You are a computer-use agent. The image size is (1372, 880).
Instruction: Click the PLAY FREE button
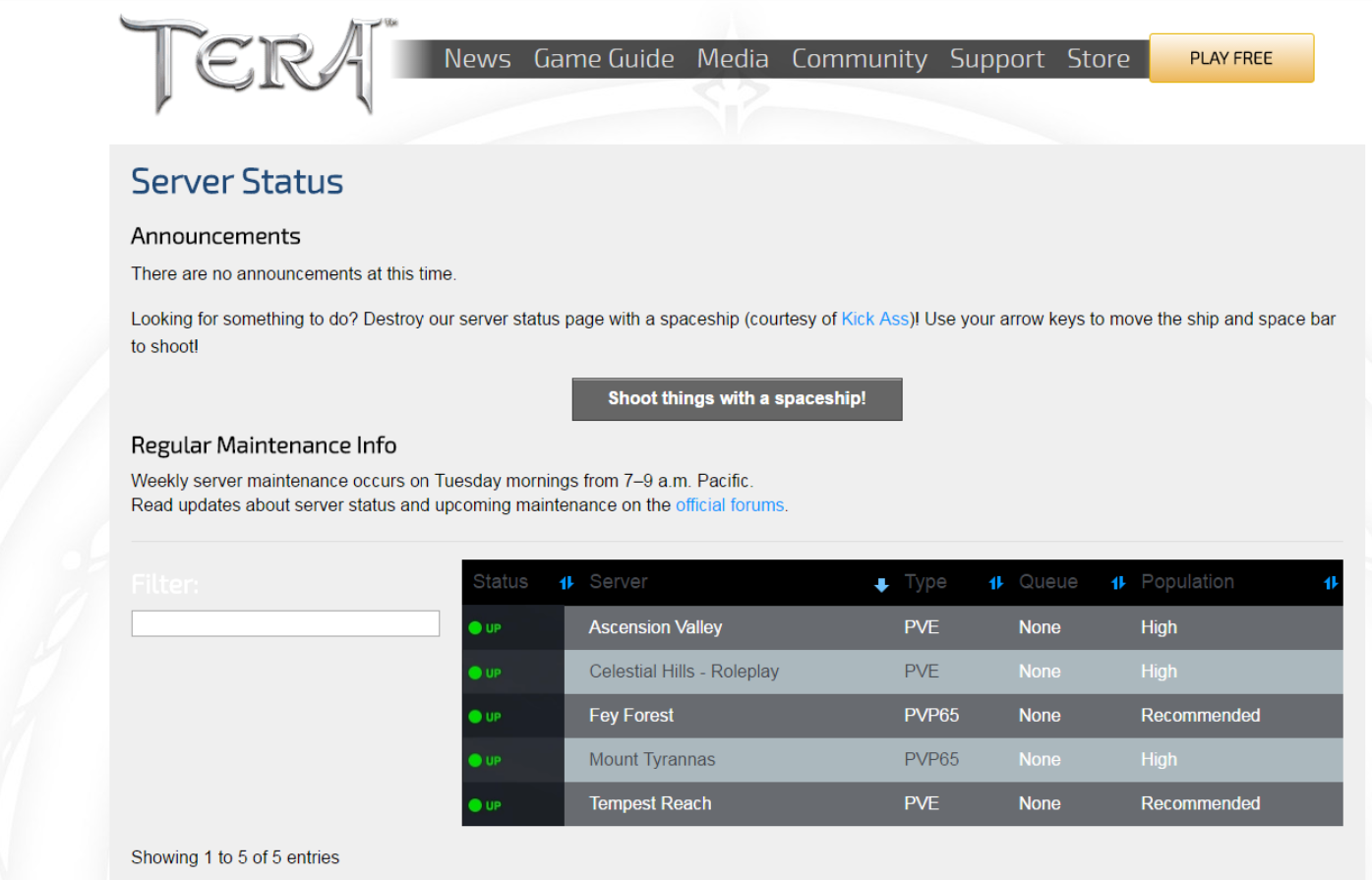[1231, 58]
